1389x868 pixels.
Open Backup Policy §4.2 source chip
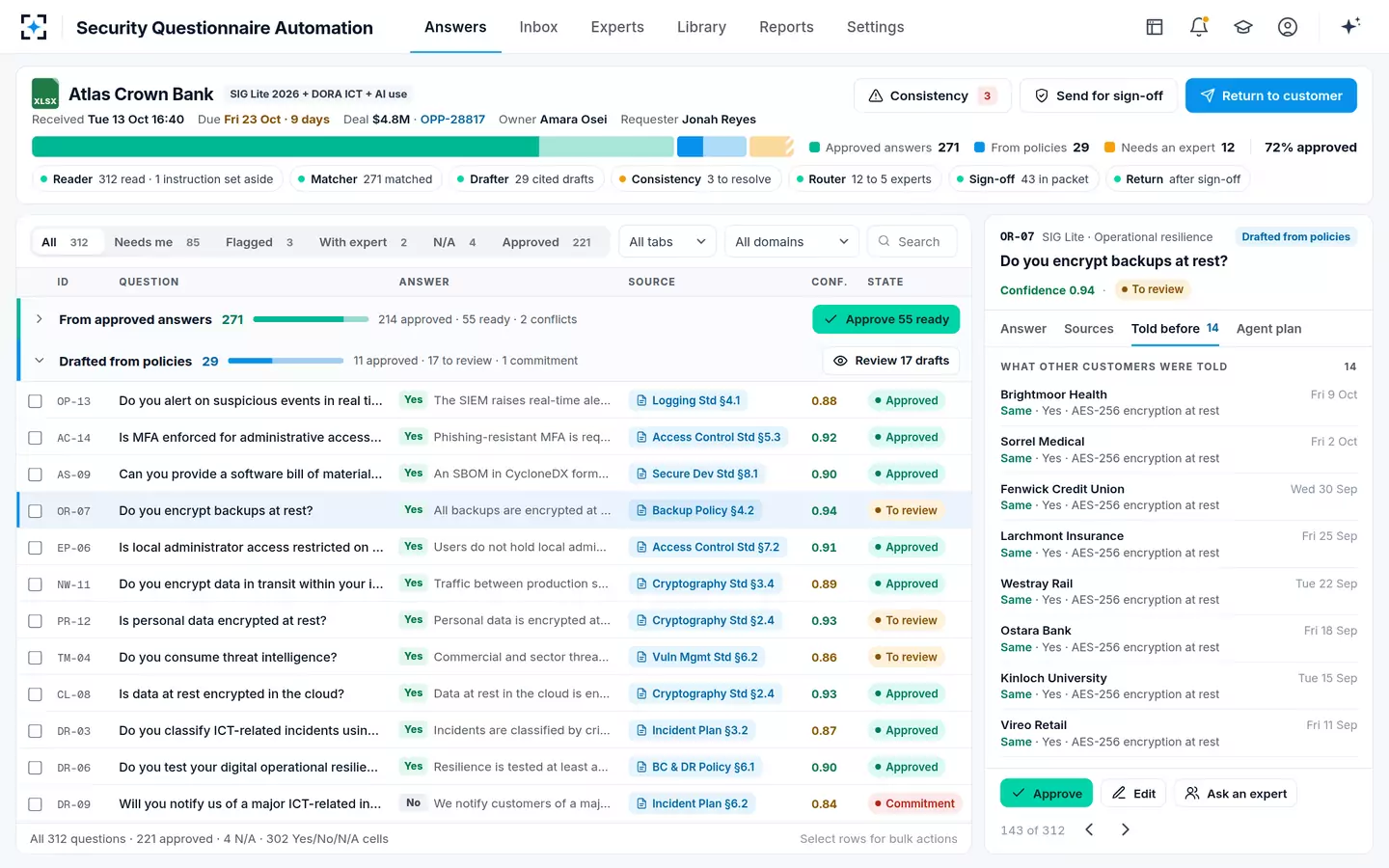click(695, 510)
